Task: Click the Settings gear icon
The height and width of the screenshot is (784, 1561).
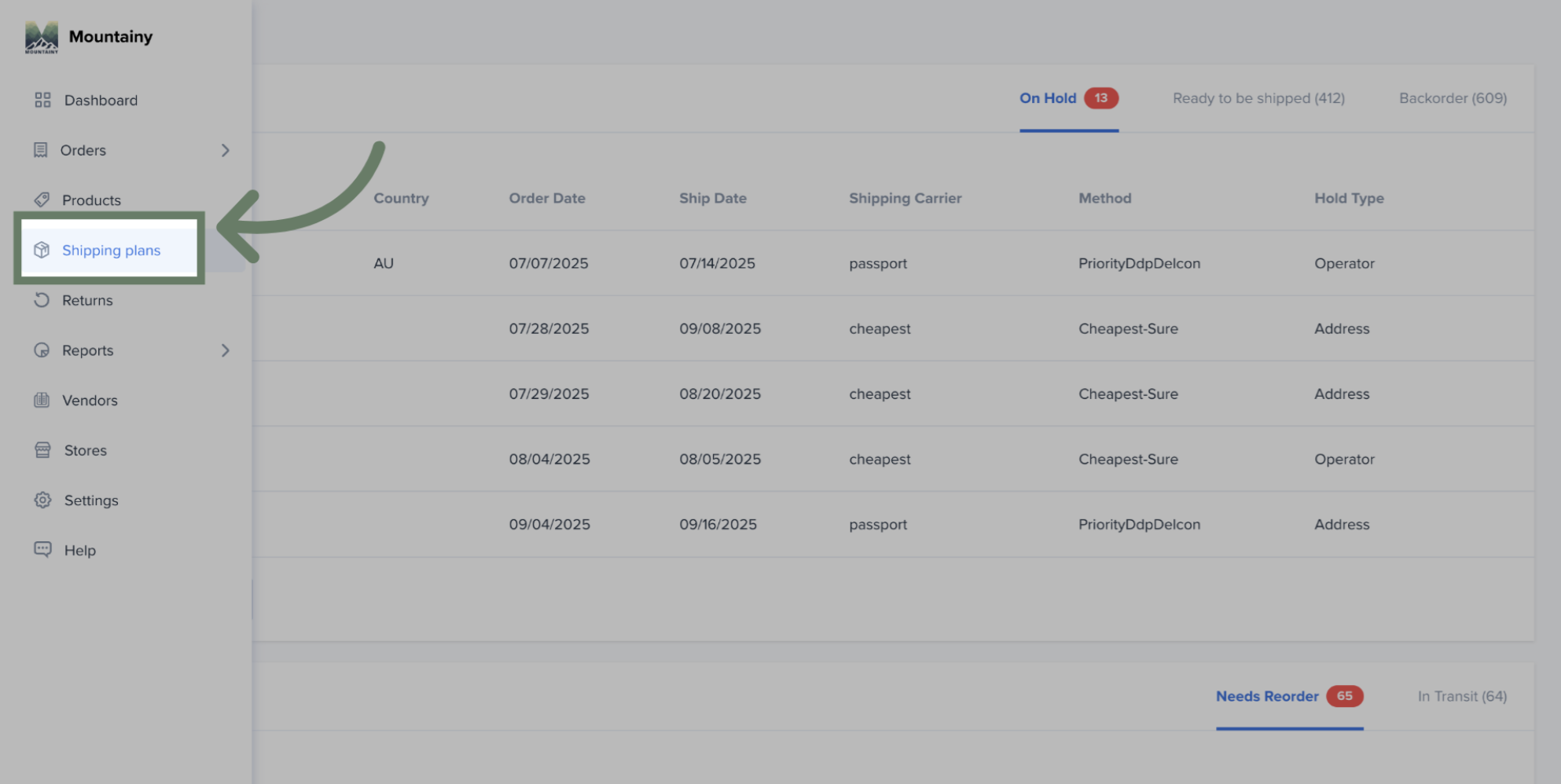Action: (x=42, y=500)
